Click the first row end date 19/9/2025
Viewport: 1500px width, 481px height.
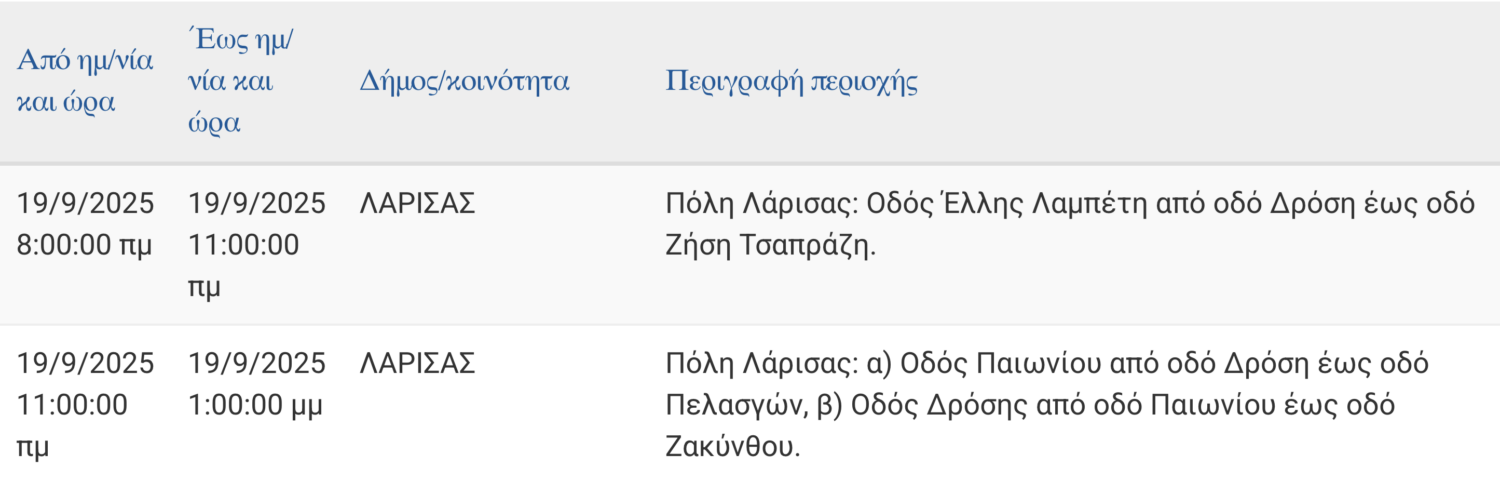(x=257, y=204)
